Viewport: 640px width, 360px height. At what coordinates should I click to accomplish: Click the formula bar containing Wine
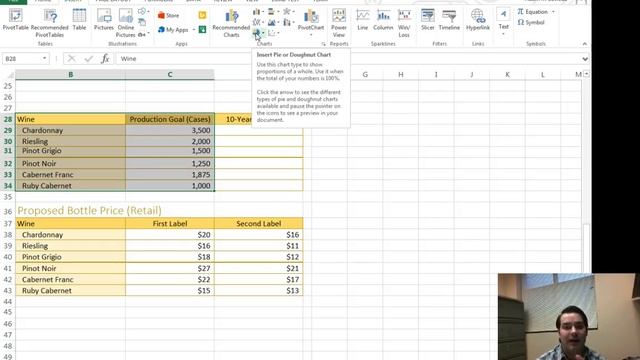349,59
